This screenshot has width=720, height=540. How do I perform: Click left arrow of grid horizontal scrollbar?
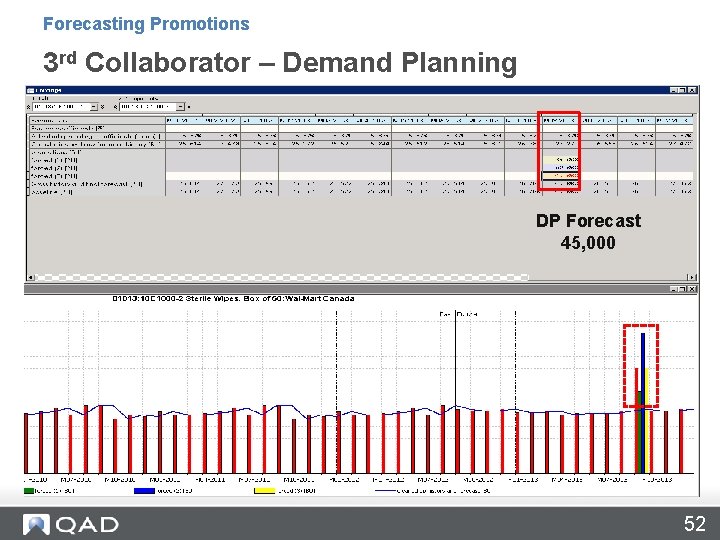[31, 277]
